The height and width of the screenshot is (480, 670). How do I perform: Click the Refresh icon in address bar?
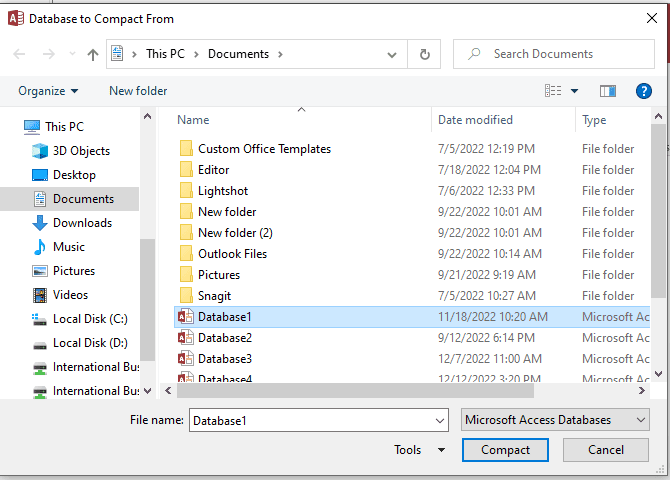[x=425, y=55]
